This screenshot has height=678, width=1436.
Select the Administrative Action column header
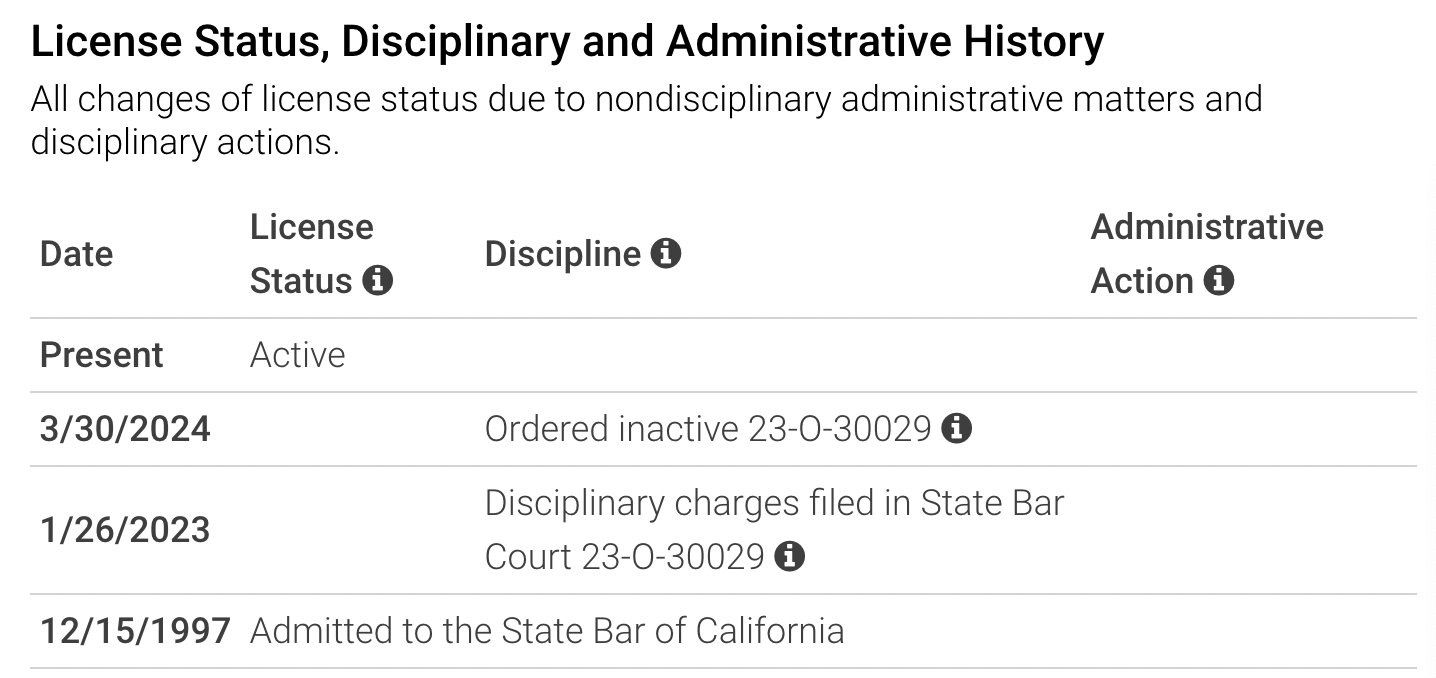coord(1207,254)
